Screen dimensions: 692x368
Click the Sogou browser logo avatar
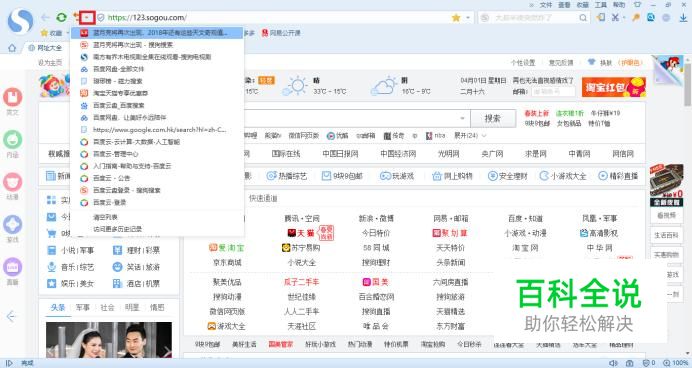[x=20, y=21]
